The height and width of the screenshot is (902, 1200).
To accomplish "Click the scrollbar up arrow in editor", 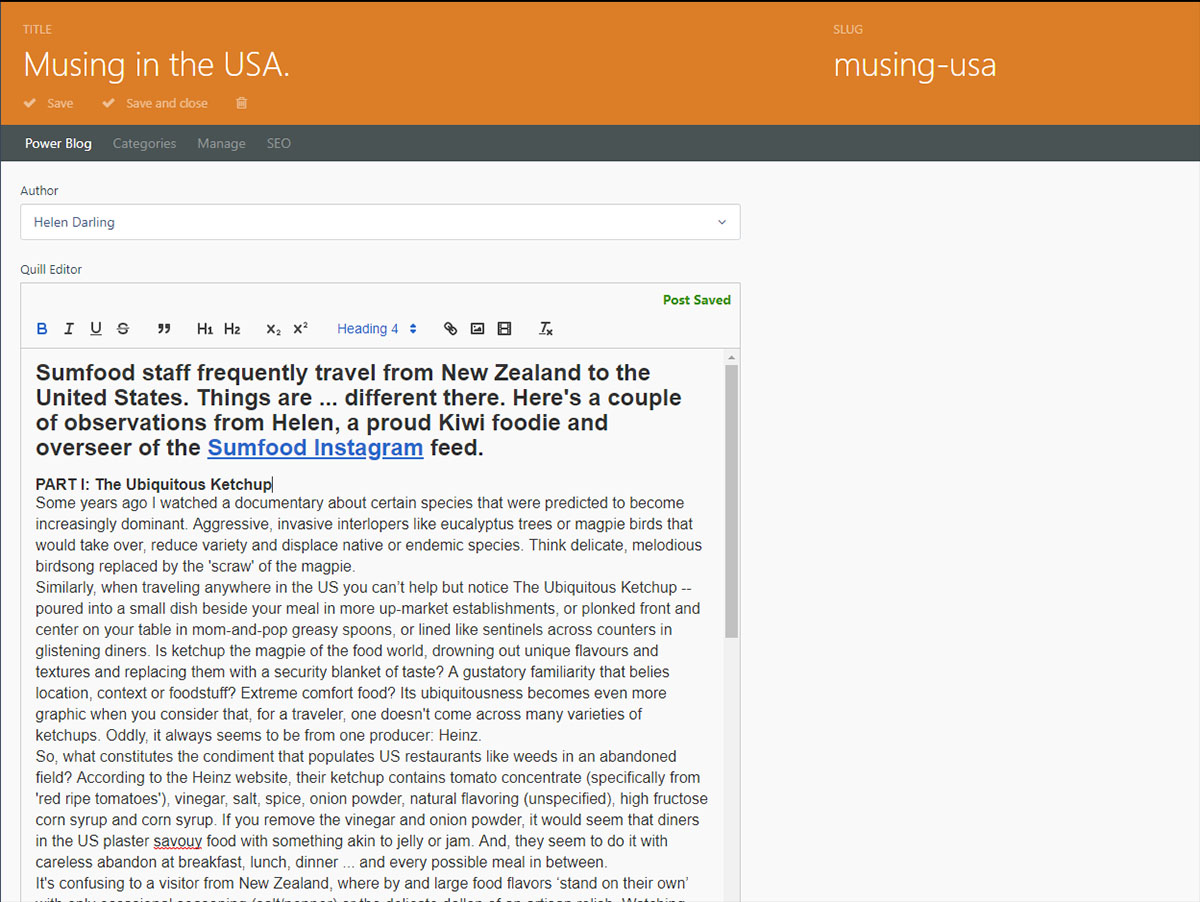I will [731, 357].
